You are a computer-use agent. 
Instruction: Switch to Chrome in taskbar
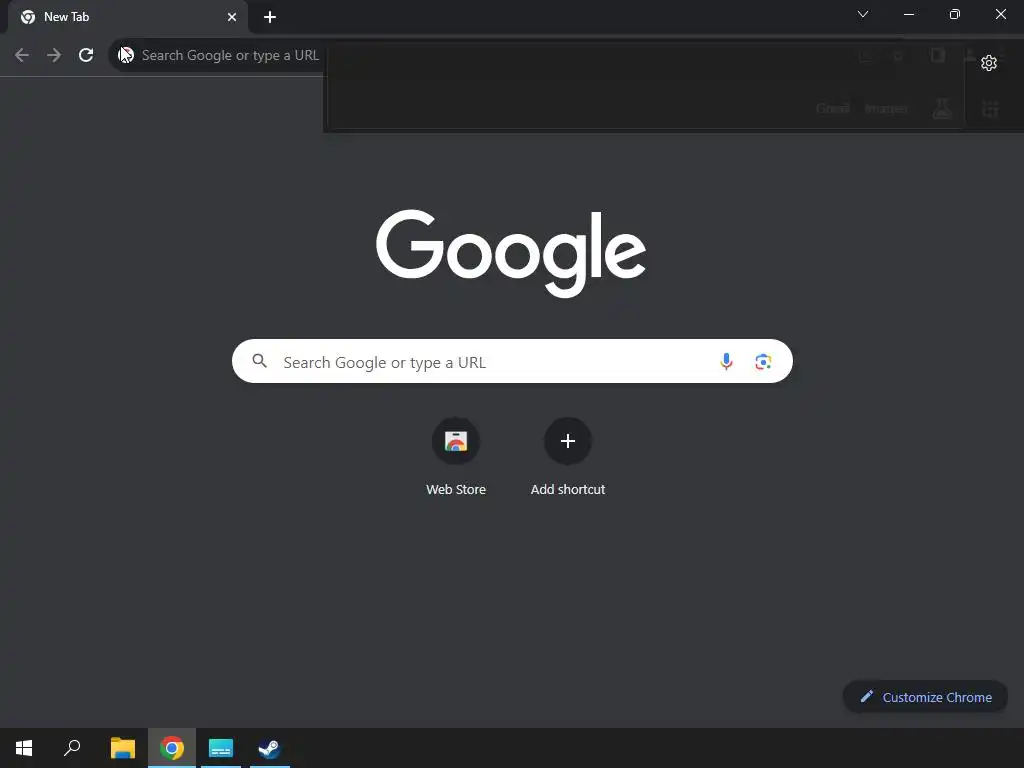(172, 748)
